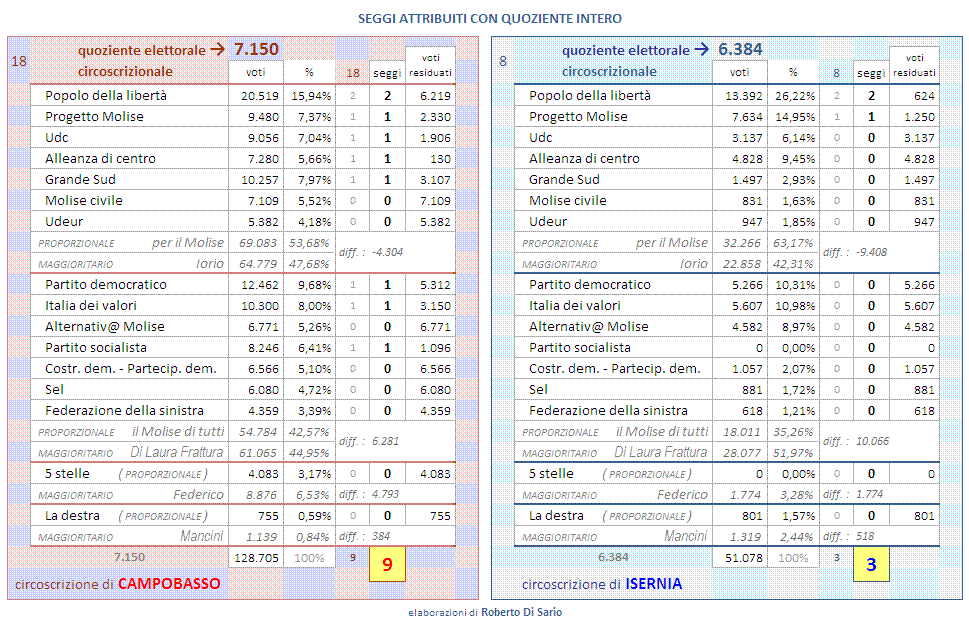Click the 'circoscrizione di CAMPOBASSO' label

[117, 584]
